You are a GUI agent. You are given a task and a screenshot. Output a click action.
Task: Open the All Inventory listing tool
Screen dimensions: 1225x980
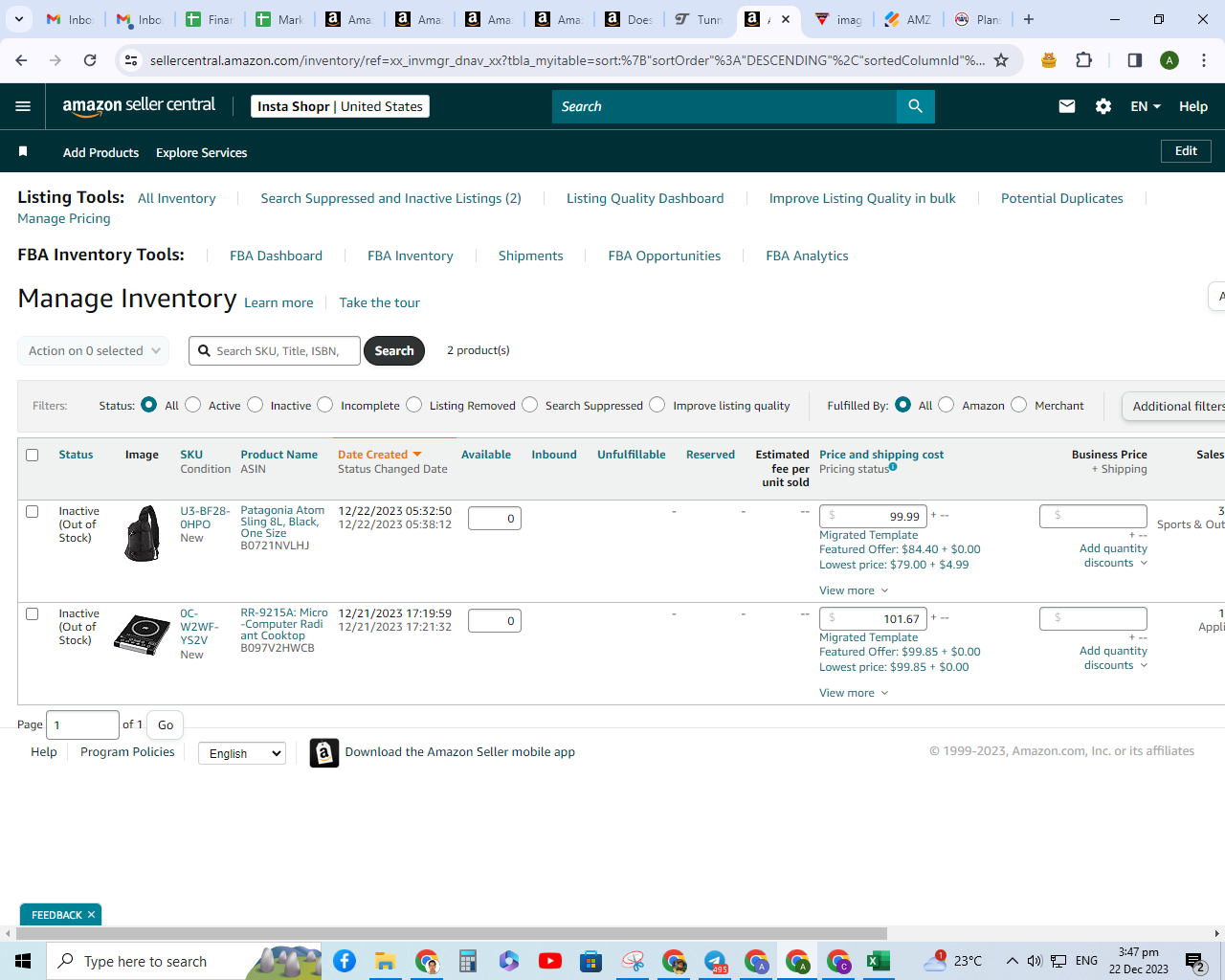177,198
